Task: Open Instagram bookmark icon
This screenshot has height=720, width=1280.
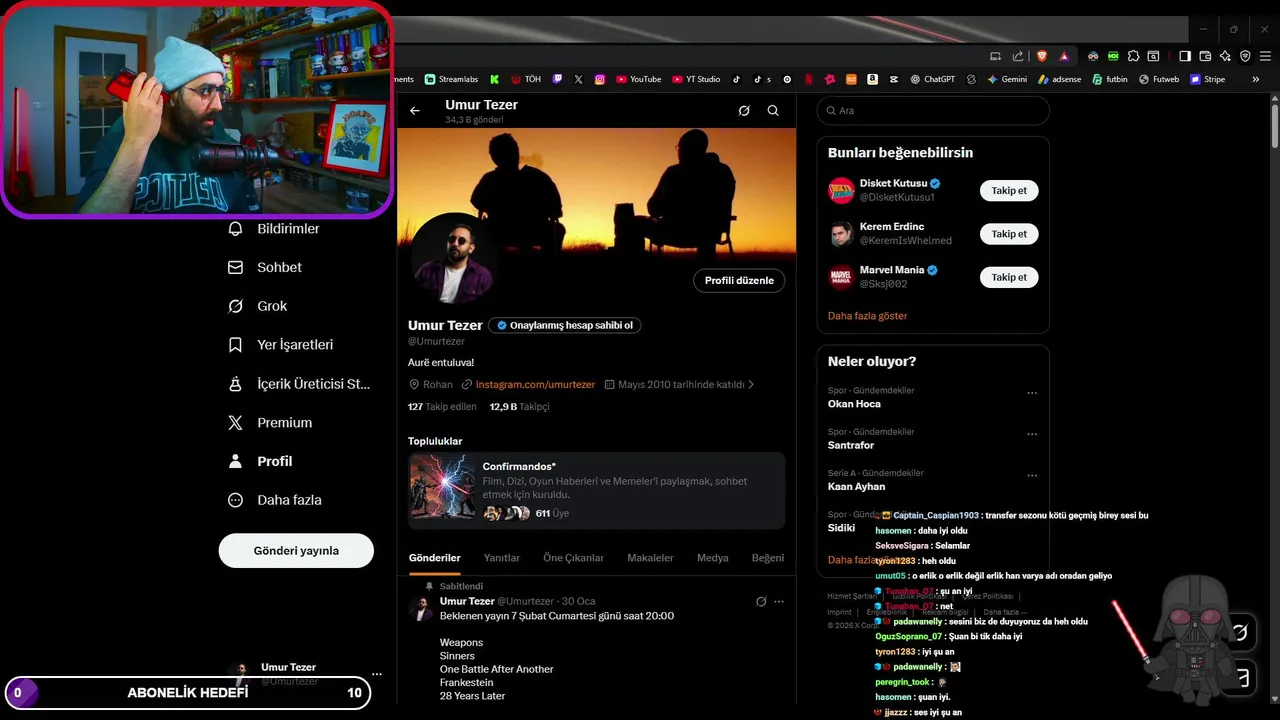Action: coord(600,79)
